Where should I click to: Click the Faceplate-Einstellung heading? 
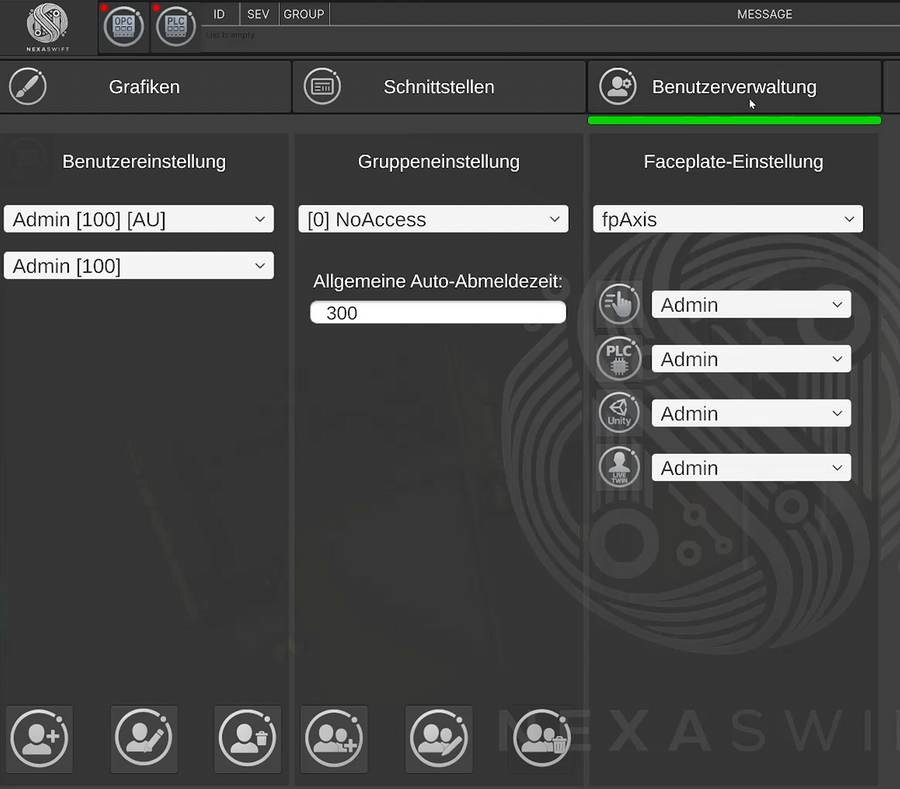[x=734, y=161]
